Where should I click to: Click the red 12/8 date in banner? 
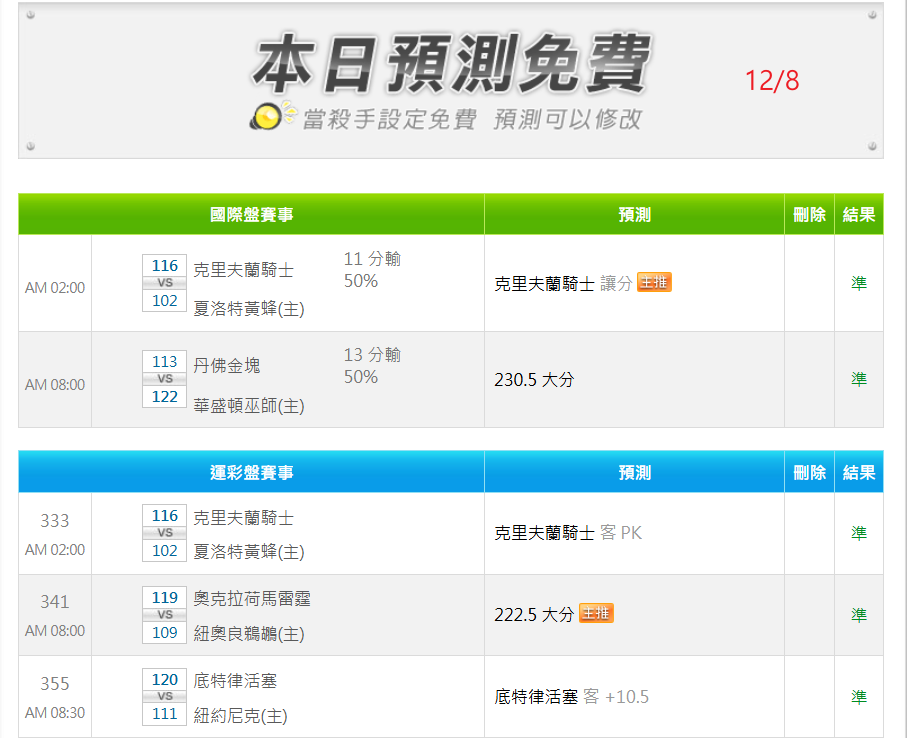(772, 81)
